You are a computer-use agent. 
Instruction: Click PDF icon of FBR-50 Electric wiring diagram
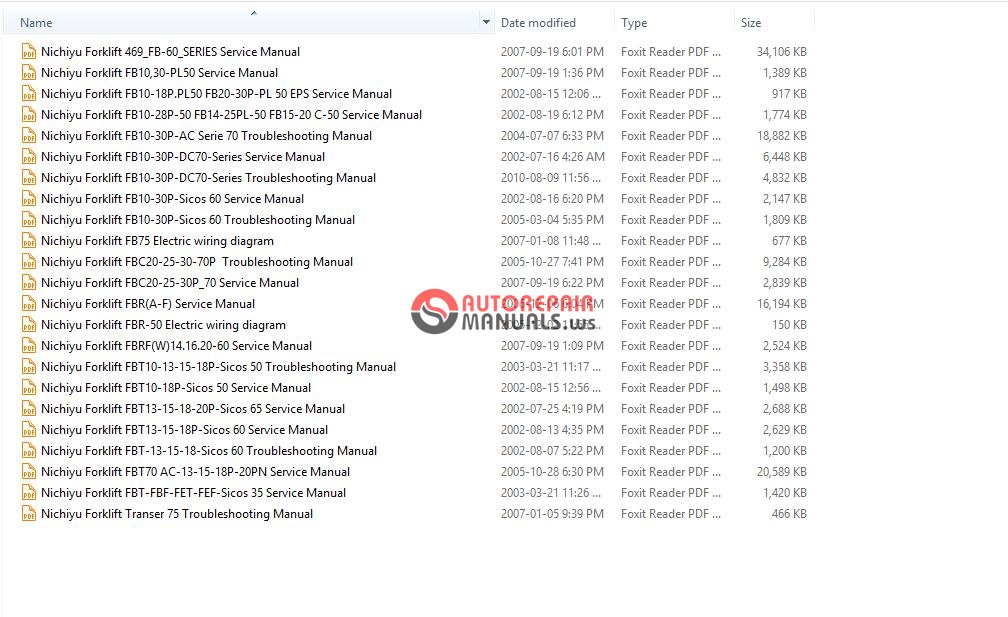pos(28,325)
